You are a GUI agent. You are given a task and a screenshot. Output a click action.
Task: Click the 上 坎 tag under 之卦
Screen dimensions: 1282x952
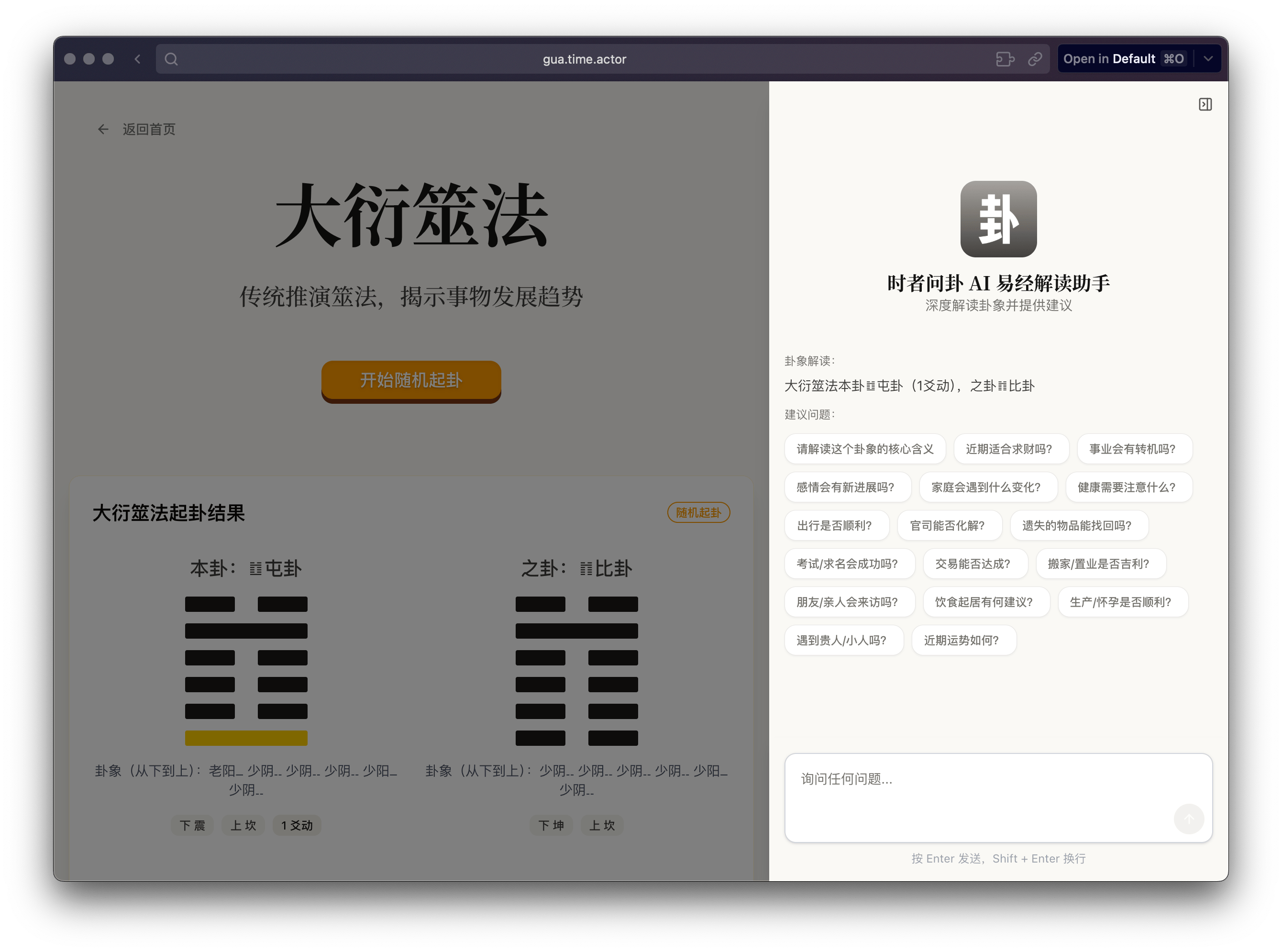tap(601, 825)
